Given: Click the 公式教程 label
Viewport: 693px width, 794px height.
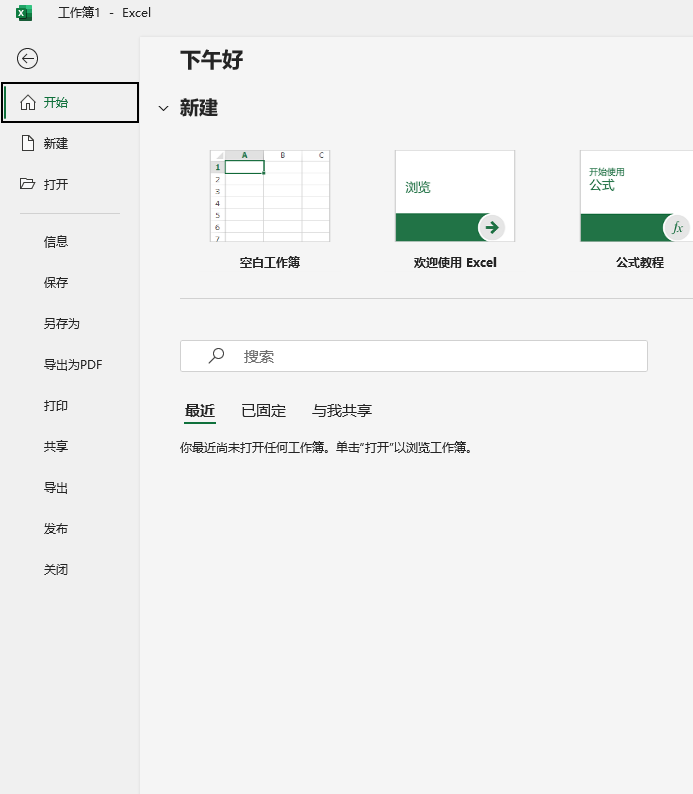Looking at the screenshot, I should tap(640, 263).
